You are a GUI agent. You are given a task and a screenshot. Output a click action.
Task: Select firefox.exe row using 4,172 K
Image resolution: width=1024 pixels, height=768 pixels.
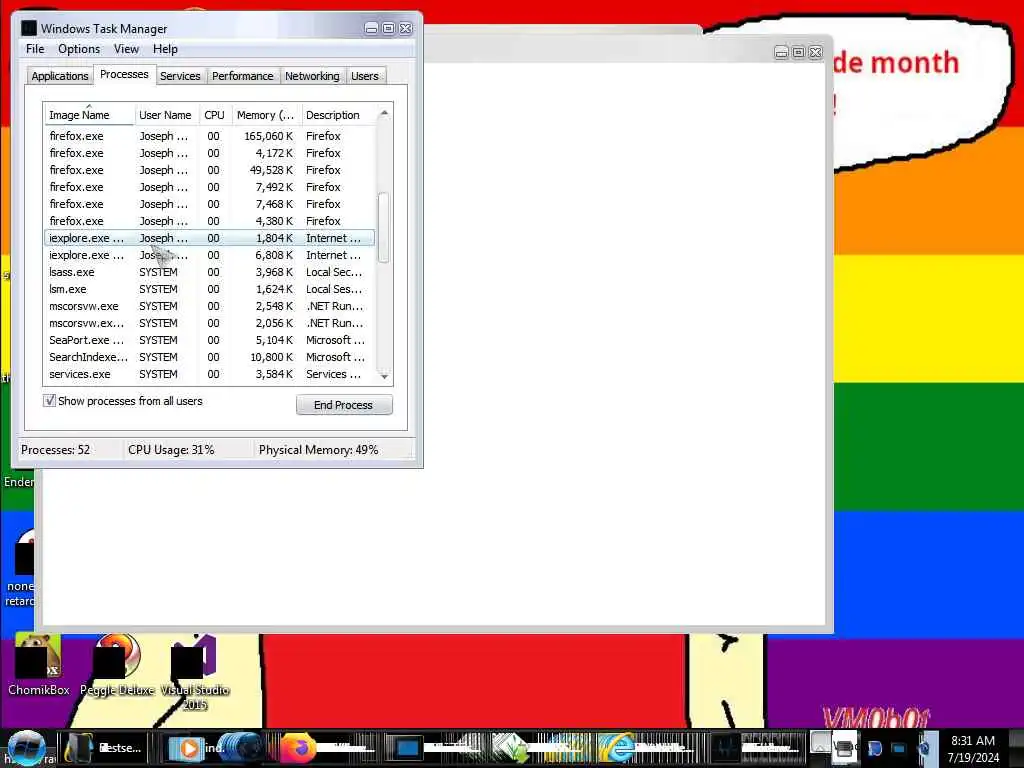click(x=210, y=153)
